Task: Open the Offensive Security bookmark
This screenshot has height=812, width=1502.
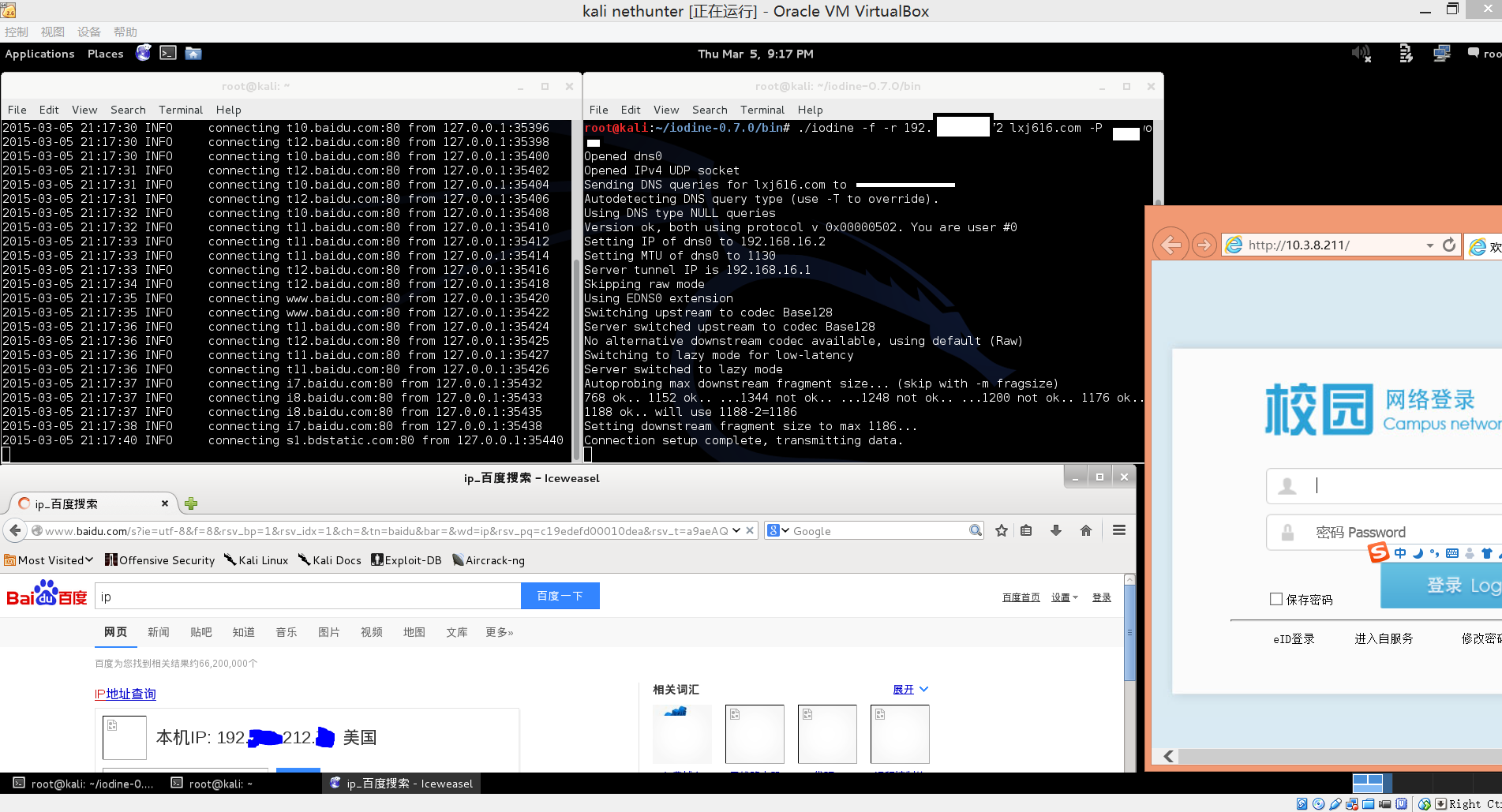Action: click(160, 560)
